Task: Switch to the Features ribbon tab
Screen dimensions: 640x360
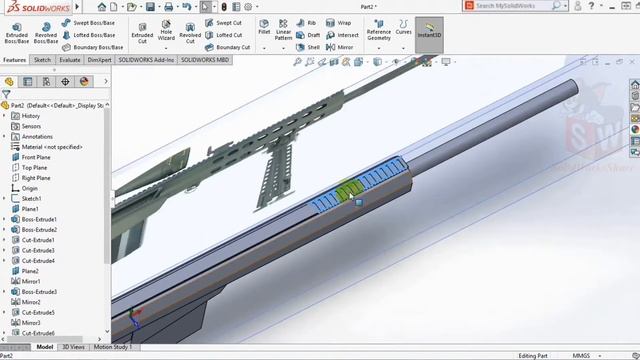Action: pyautogui.click(x=14, y=60)
